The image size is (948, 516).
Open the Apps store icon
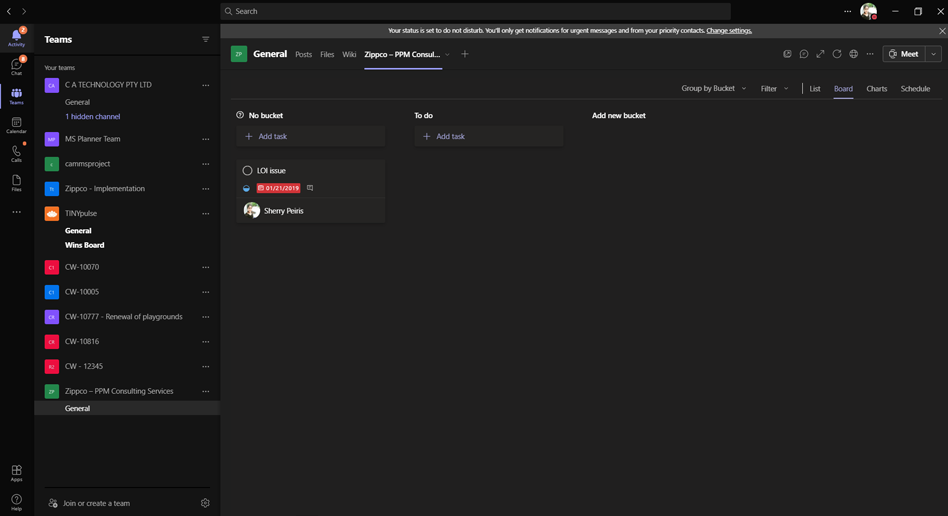[x=16, y=473]
